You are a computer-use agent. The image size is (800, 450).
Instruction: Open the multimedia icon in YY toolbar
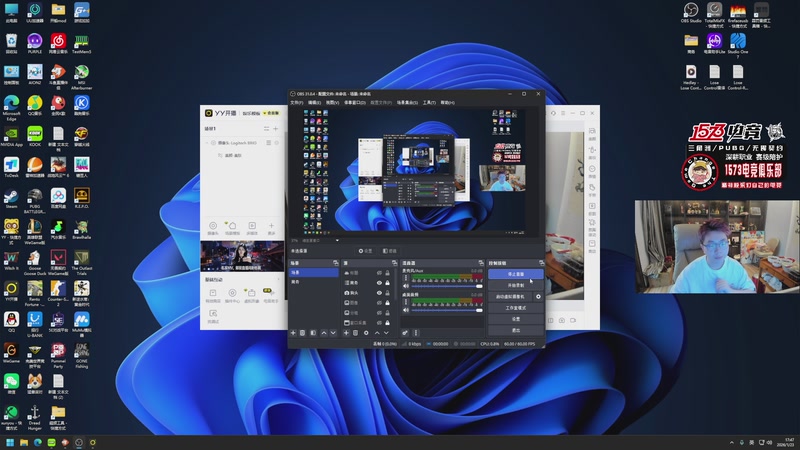click(x=252, y=228)
